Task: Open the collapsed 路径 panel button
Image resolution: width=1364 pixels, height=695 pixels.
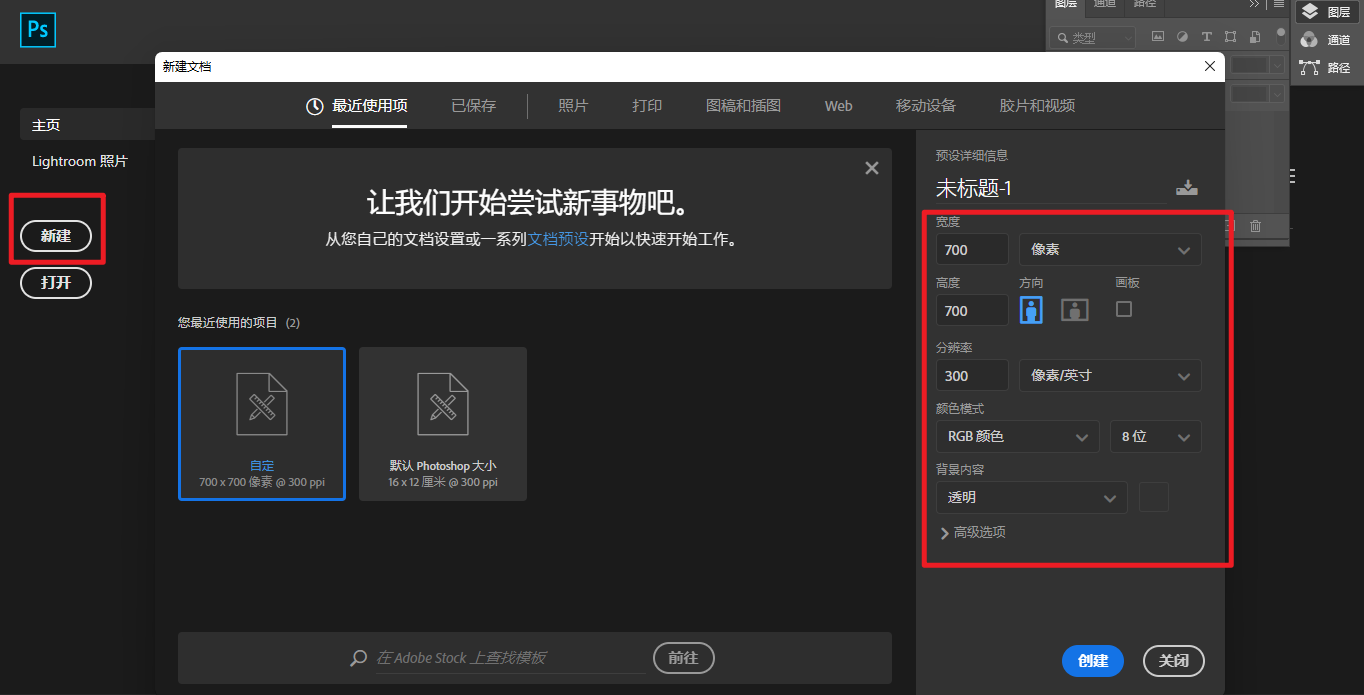Action: [1327, 68]
